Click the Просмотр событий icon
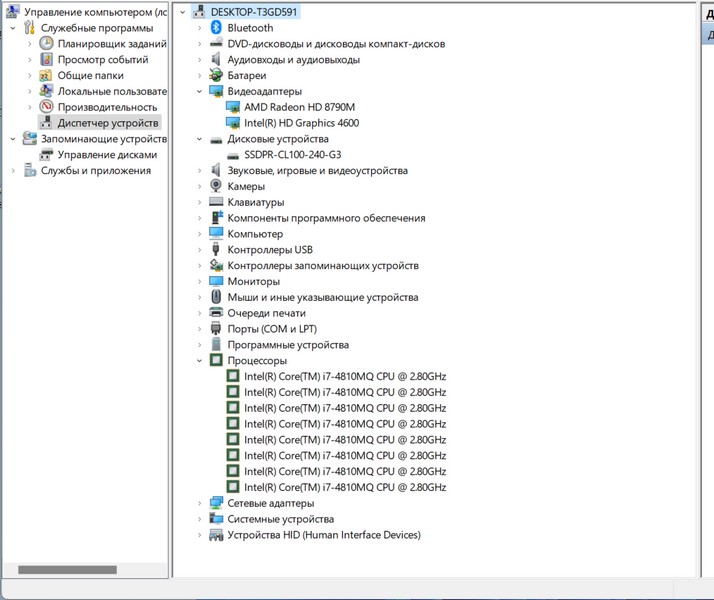714x600 pixels. (46, 60)
